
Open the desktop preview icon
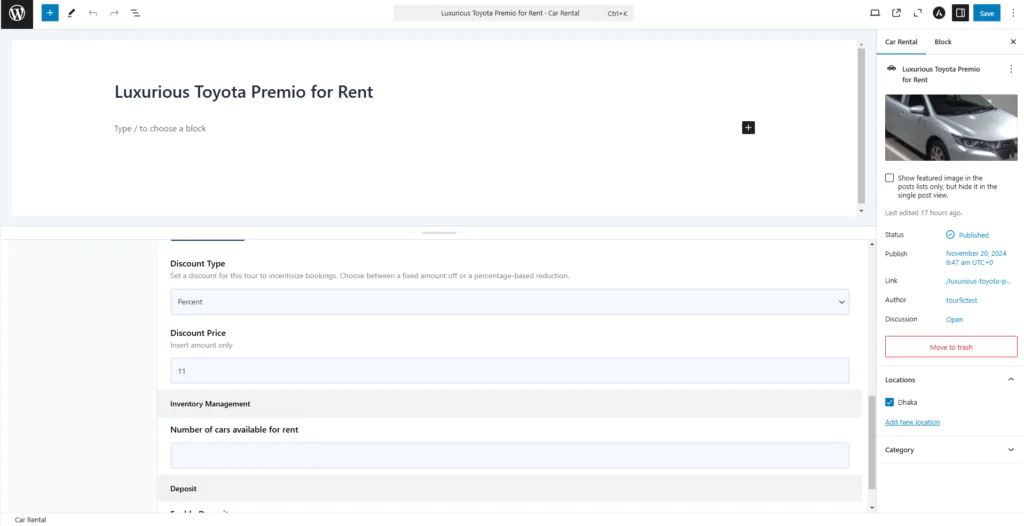click(874, 13)
